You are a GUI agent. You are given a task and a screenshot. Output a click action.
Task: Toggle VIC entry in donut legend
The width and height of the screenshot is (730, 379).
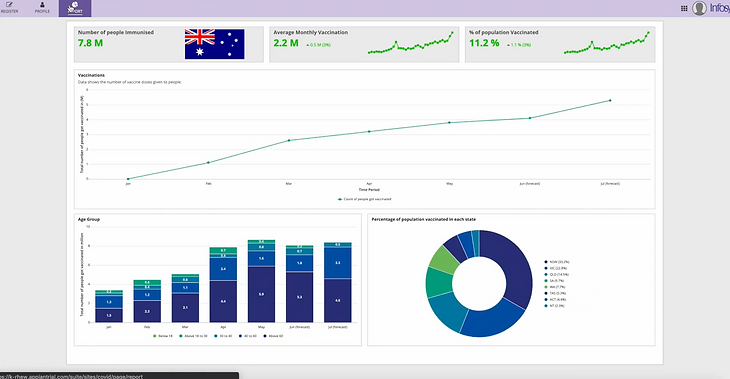click(555, 268)
